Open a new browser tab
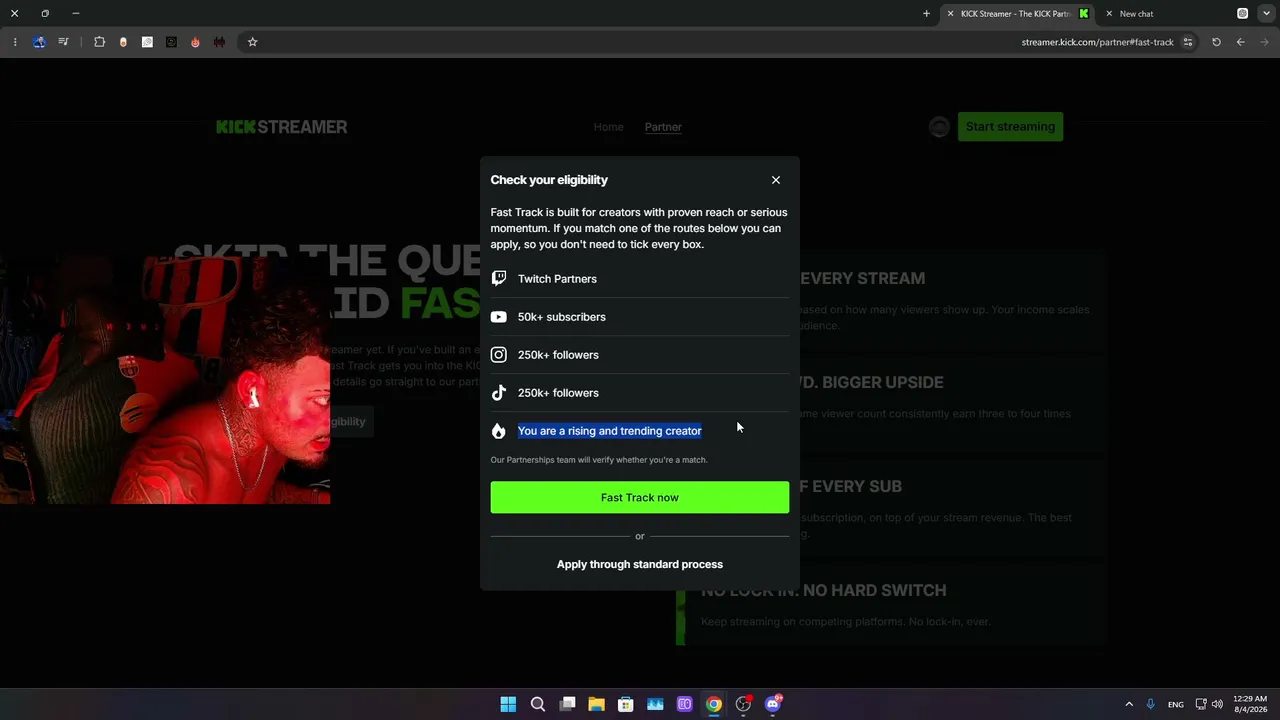Image resolution: width=1280 pixels, height=720 pixels. (x=926, y=14)
